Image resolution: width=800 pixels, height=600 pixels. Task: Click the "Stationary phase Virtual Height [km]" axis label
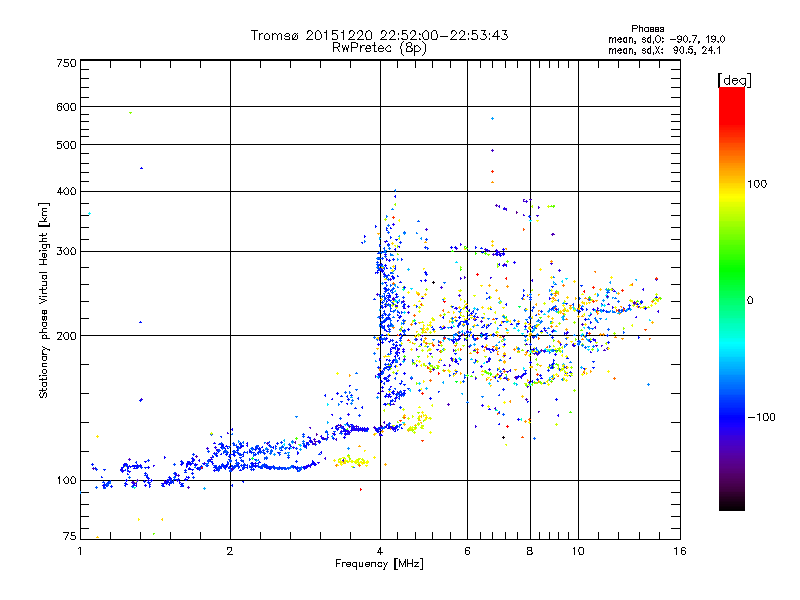pyautogui.click(x=44, y=300)
